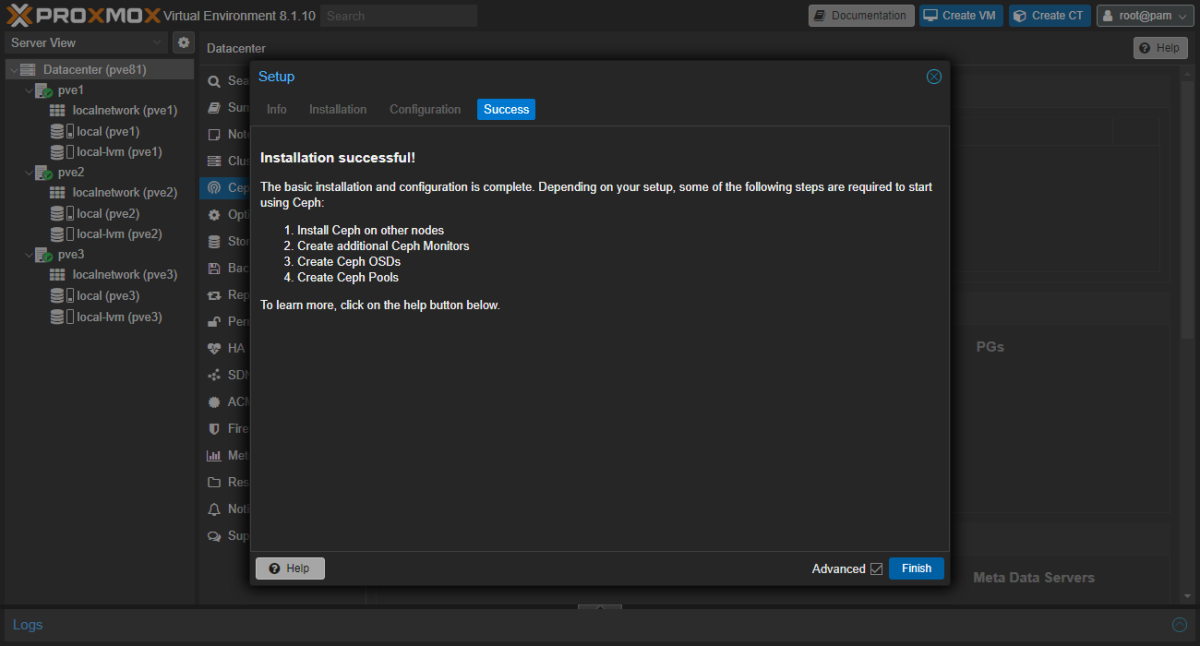Image resolution: width=1200 pixels, height=646 pixels.
Task: Open the Cluster menu icon
Action: coord(214,161)
